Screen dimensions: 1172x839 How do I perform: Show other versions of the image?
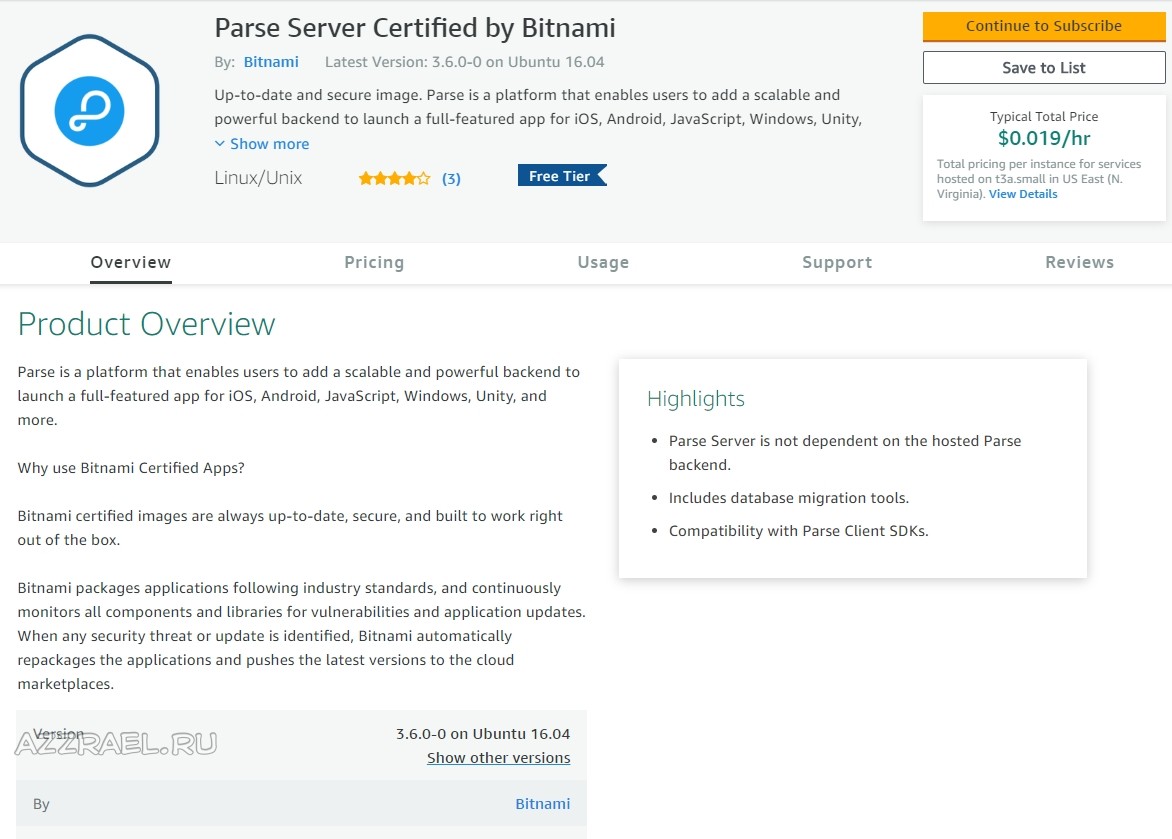coord(498,757)
